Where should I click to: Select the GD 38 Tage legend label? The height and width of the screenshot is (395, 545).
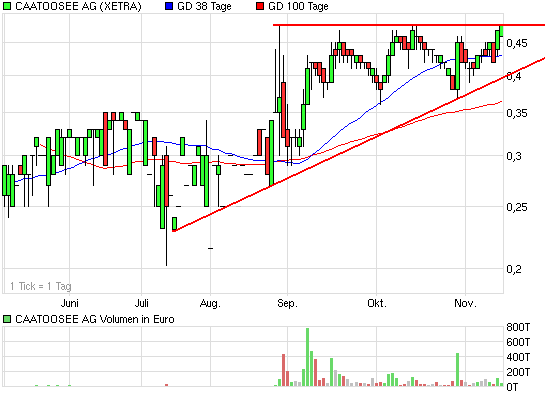pyautogui.click(x=204, y=6)
